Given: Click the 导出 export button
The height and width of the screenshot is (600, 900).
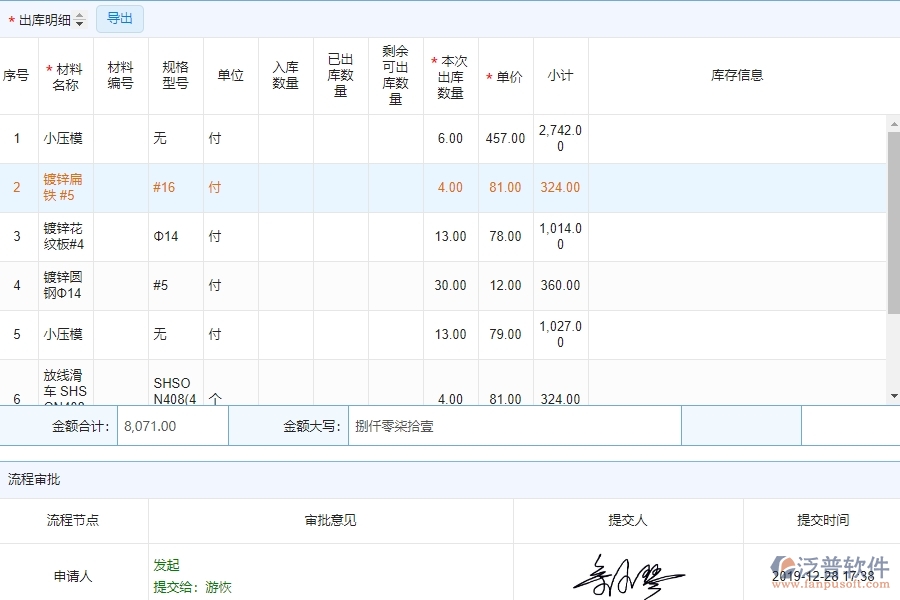Looking at the screenshot, I should pos(119,18).
